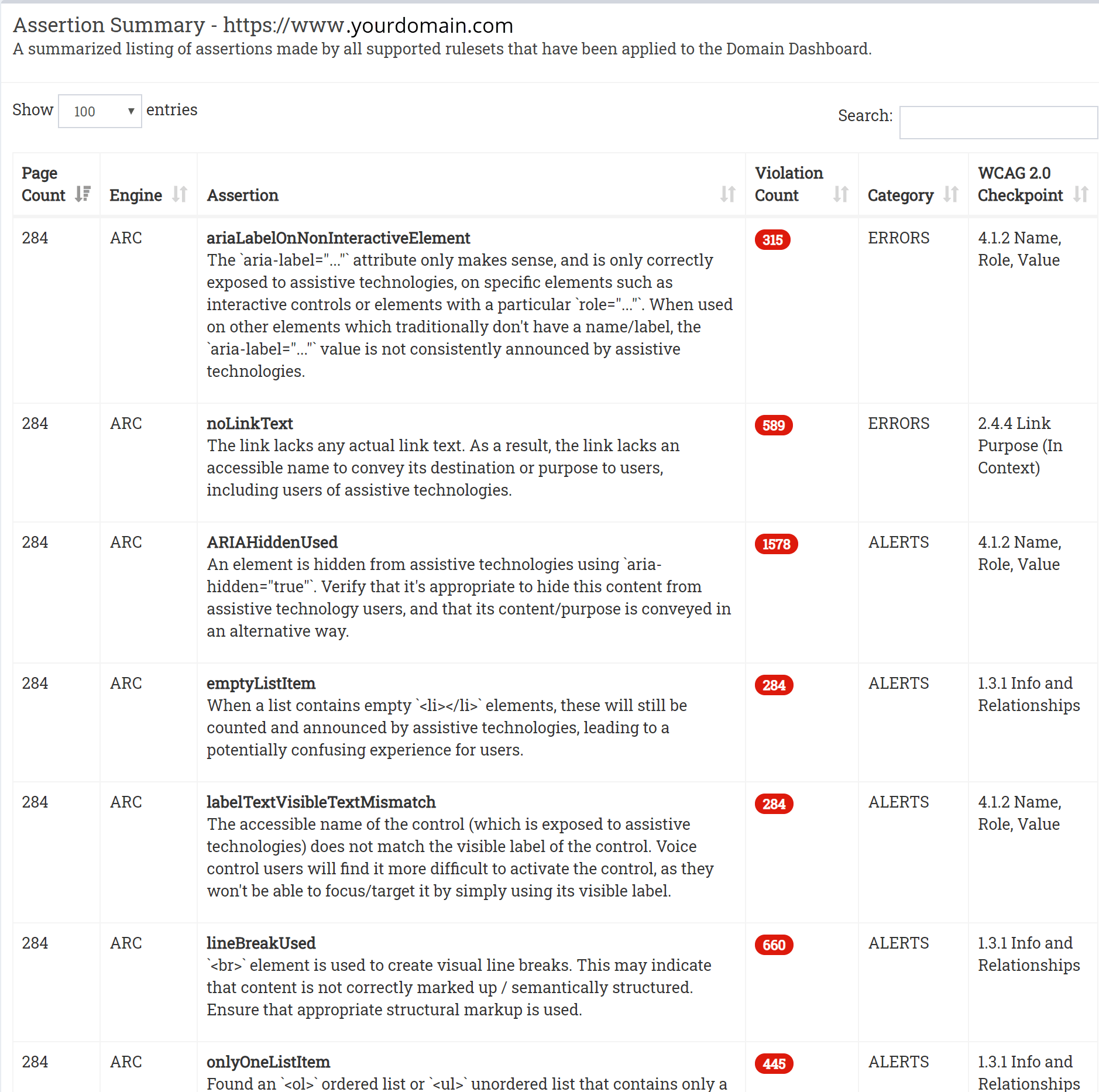
Task: Click the WCAG 2.0 Checkpoint header text
Action: point(1020,184)
